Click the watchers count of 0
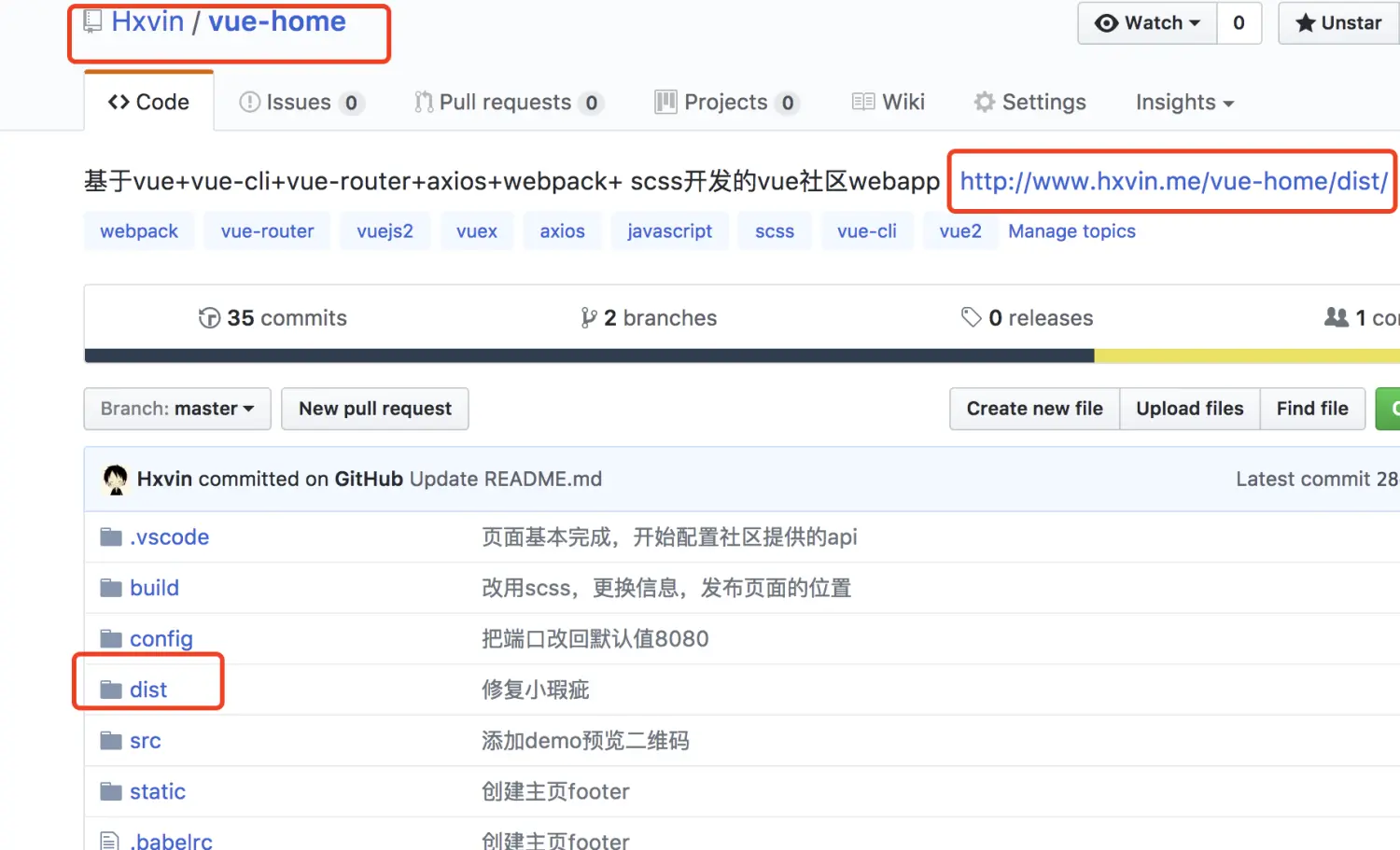 (1239, 23)
